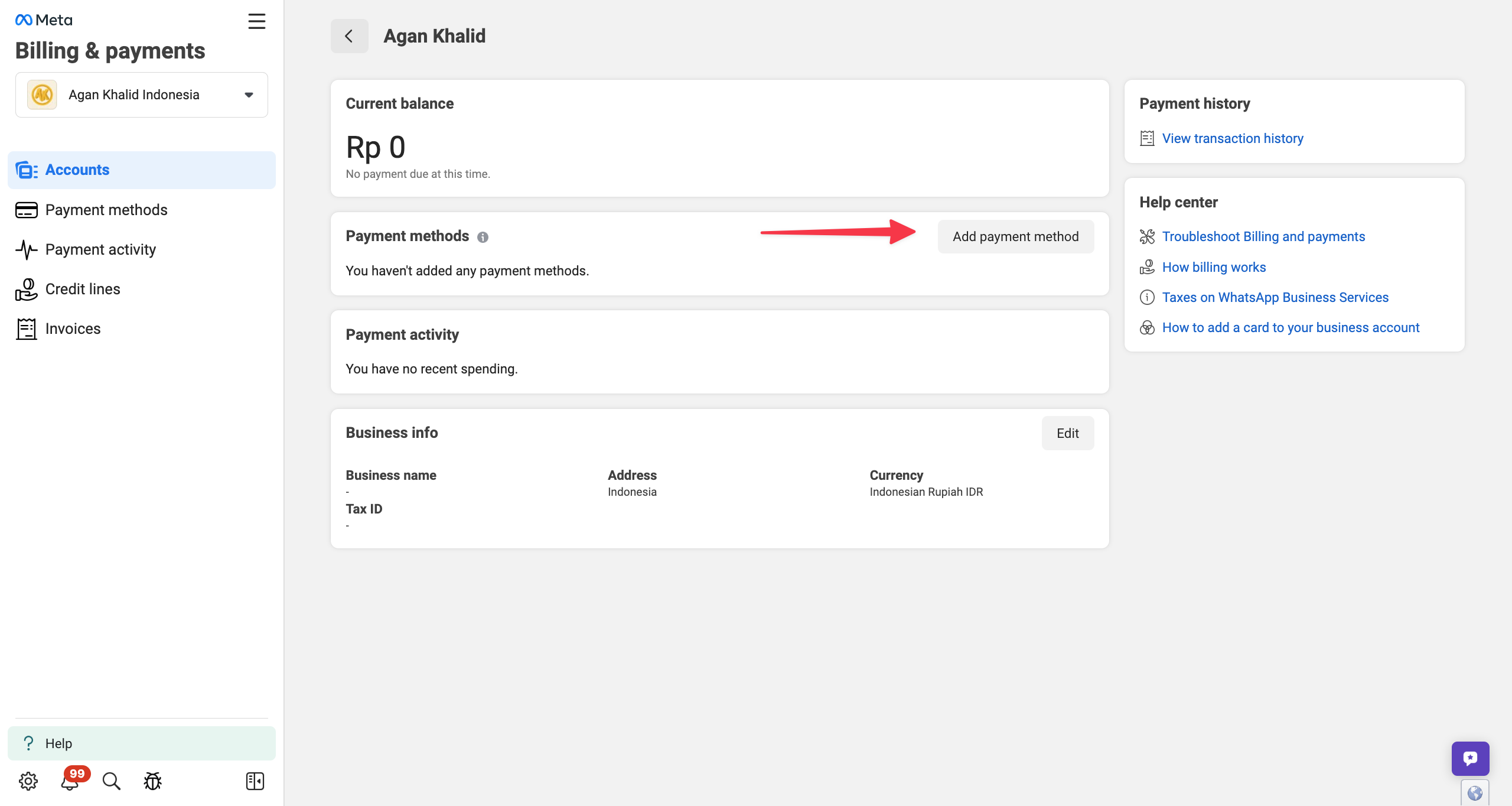Viewport: 1512px width, 806px height.
Task: Collapse sidebar using panel toggle icon
Action: [x=255, y=781]
